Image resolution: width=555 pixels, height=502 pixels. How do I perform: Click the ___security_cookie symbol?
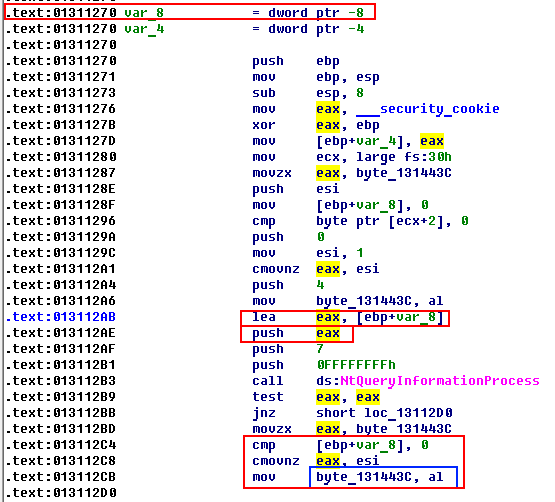click(x=428, y=109)
